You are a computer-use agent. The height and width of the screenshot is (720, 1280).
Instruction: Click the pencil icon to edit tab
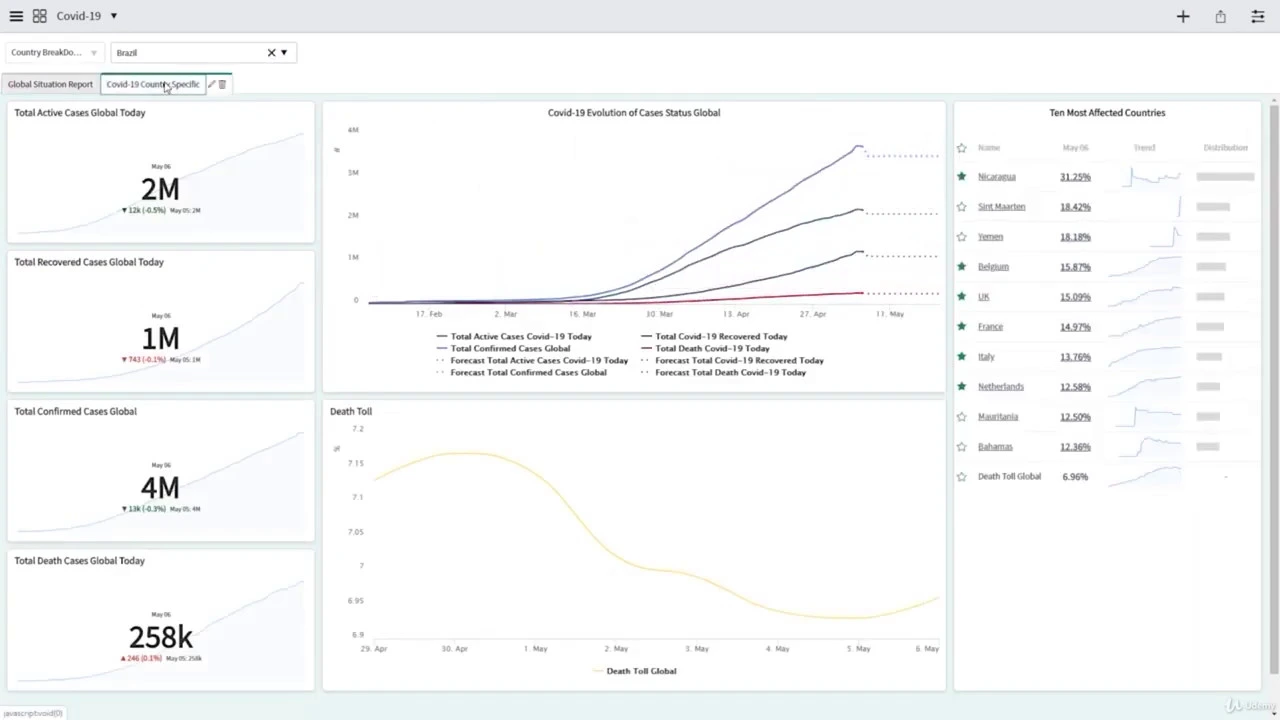[x=211, y=84]
